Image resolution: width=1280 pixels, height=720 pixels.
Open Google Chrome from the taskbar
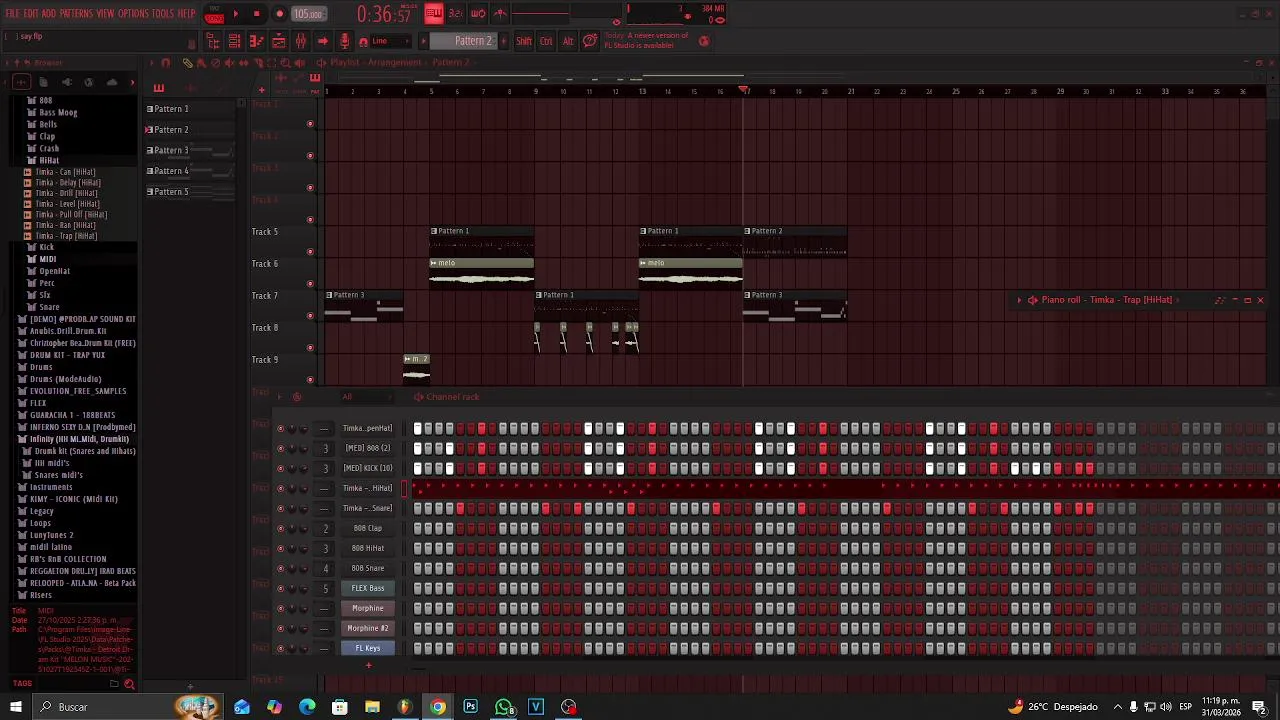pos(437,707)
